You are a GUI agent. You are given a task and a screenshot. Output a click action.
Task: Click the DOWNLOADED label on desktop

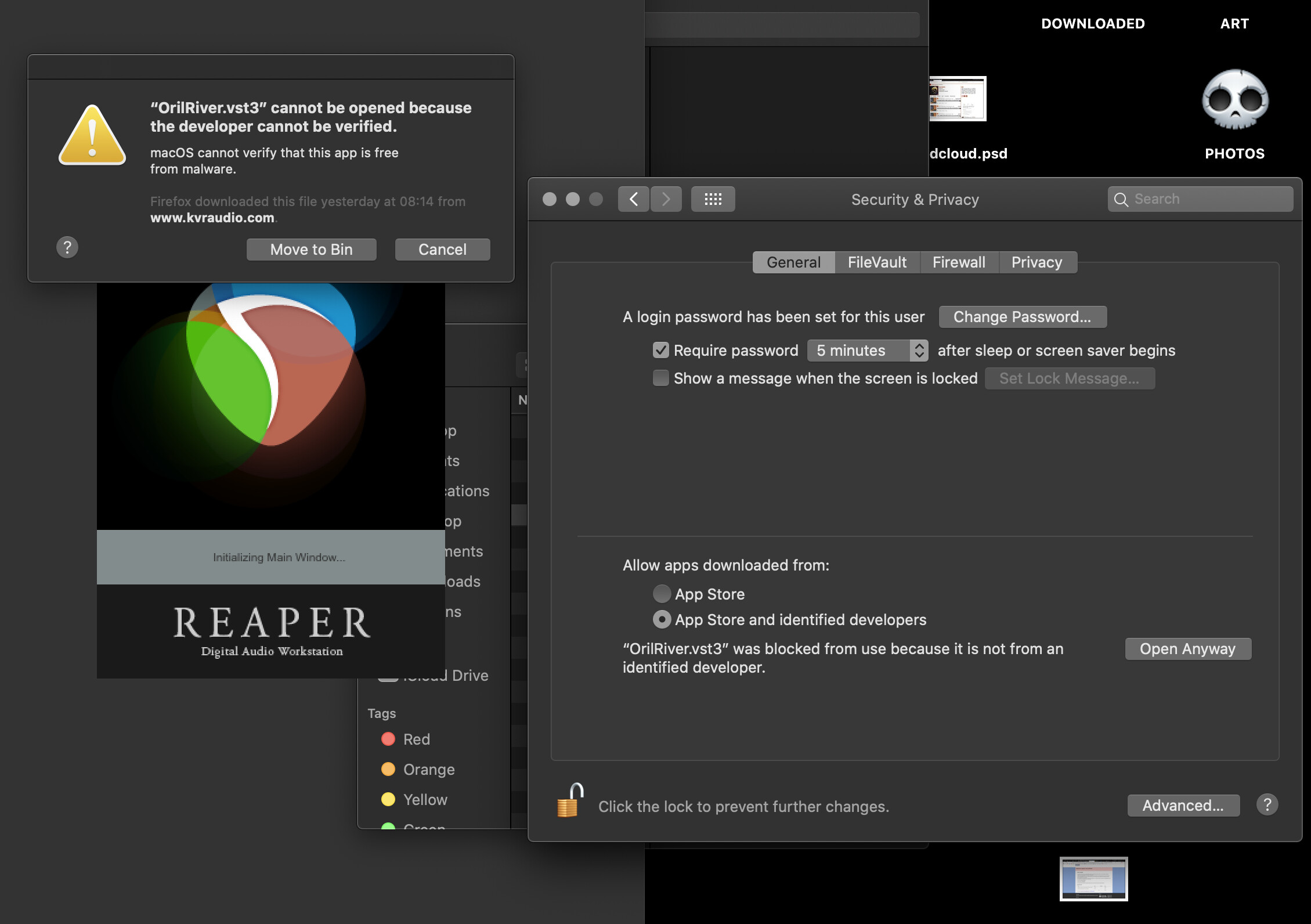click(1093, 24)
